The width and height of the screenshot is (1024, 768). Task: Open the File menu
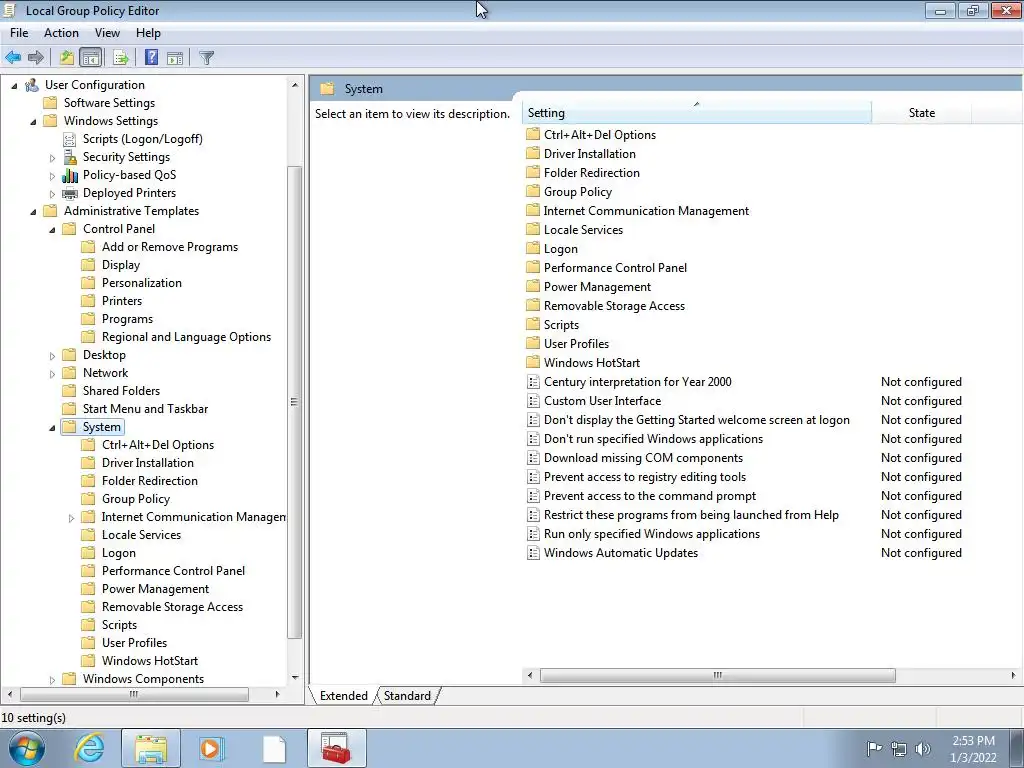point(19,33)
